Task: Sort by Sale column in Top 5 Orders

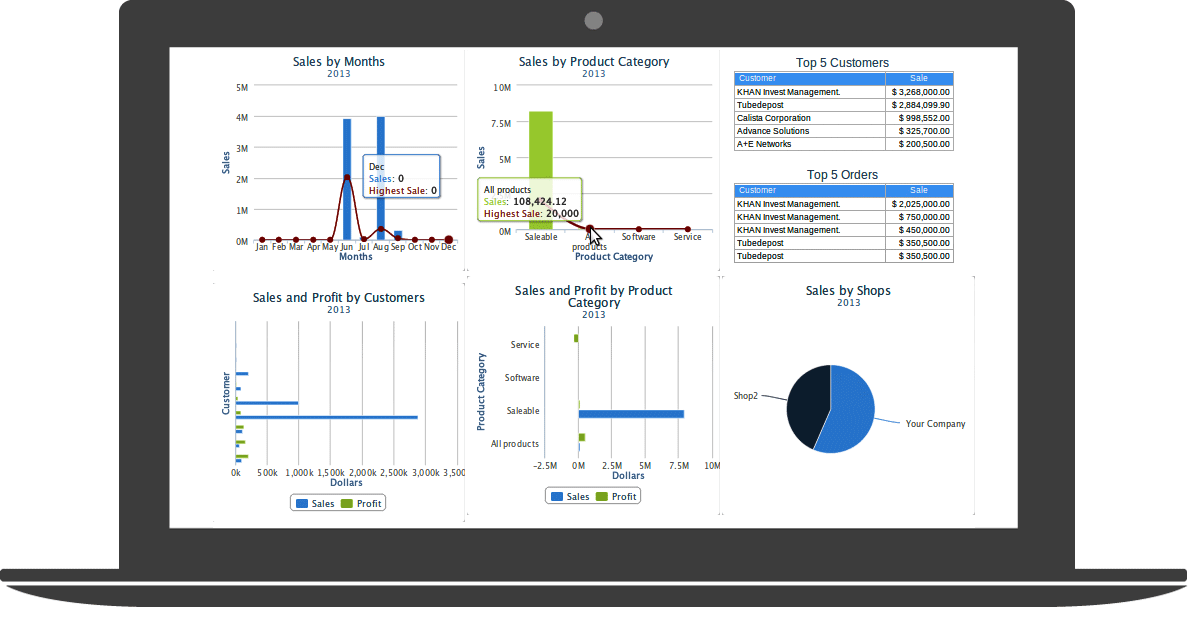Action: (919, 190)
